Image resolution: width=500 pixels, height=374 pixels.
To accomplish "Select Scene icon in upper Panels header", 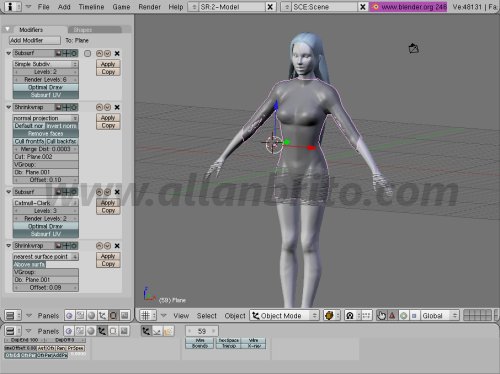I will coord(124,315).
